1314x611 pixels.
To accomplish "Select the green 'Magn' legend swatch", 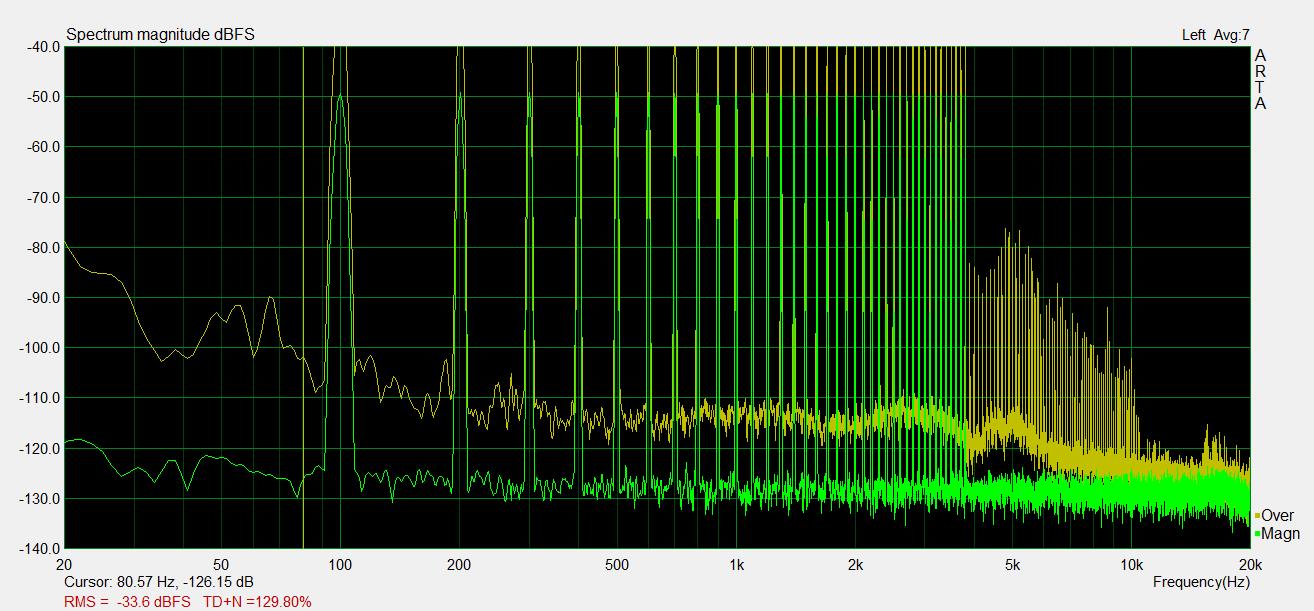I will click(x=1257, y=534).
